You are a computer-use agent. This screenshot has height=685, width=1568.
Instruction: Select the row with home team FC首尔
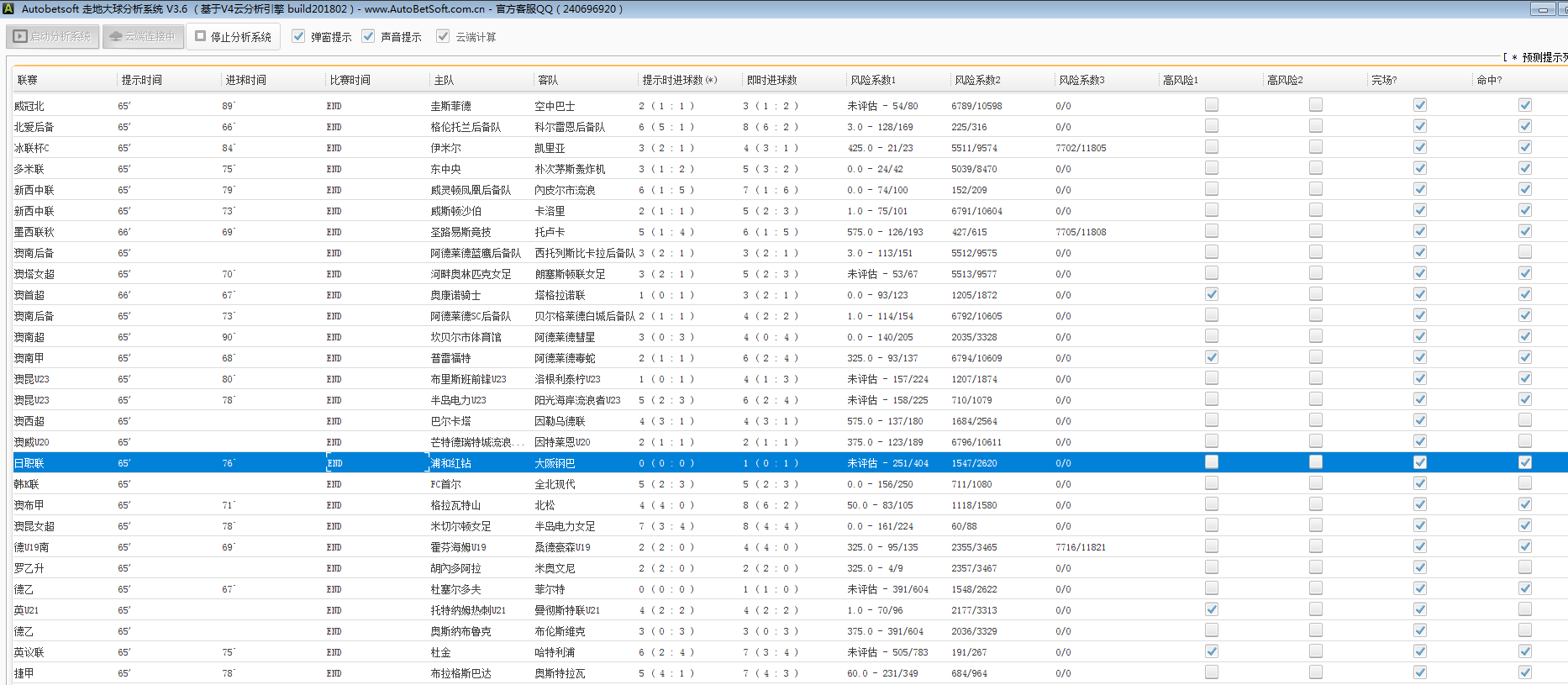tap(445, 484)
